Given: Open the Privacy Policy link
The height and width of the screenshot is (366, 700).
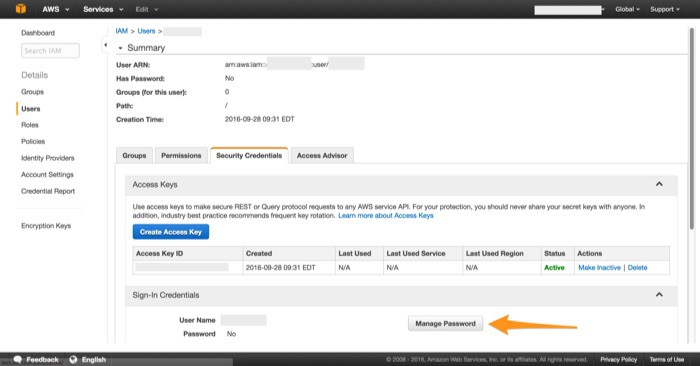Looking at the screenshot, I should click(618, 359).
